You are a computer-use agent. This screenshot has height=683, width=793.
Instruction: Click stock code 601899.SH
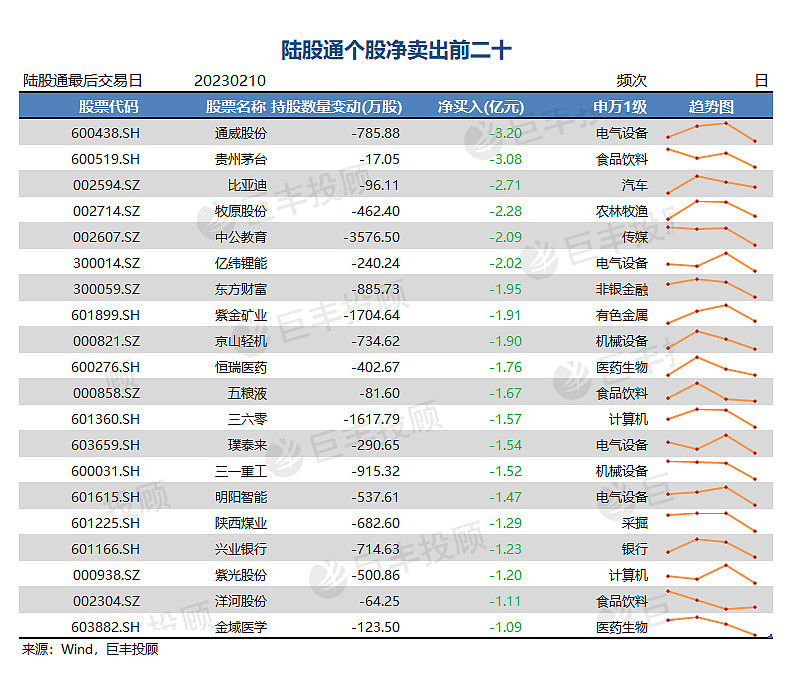pos(105,315)
